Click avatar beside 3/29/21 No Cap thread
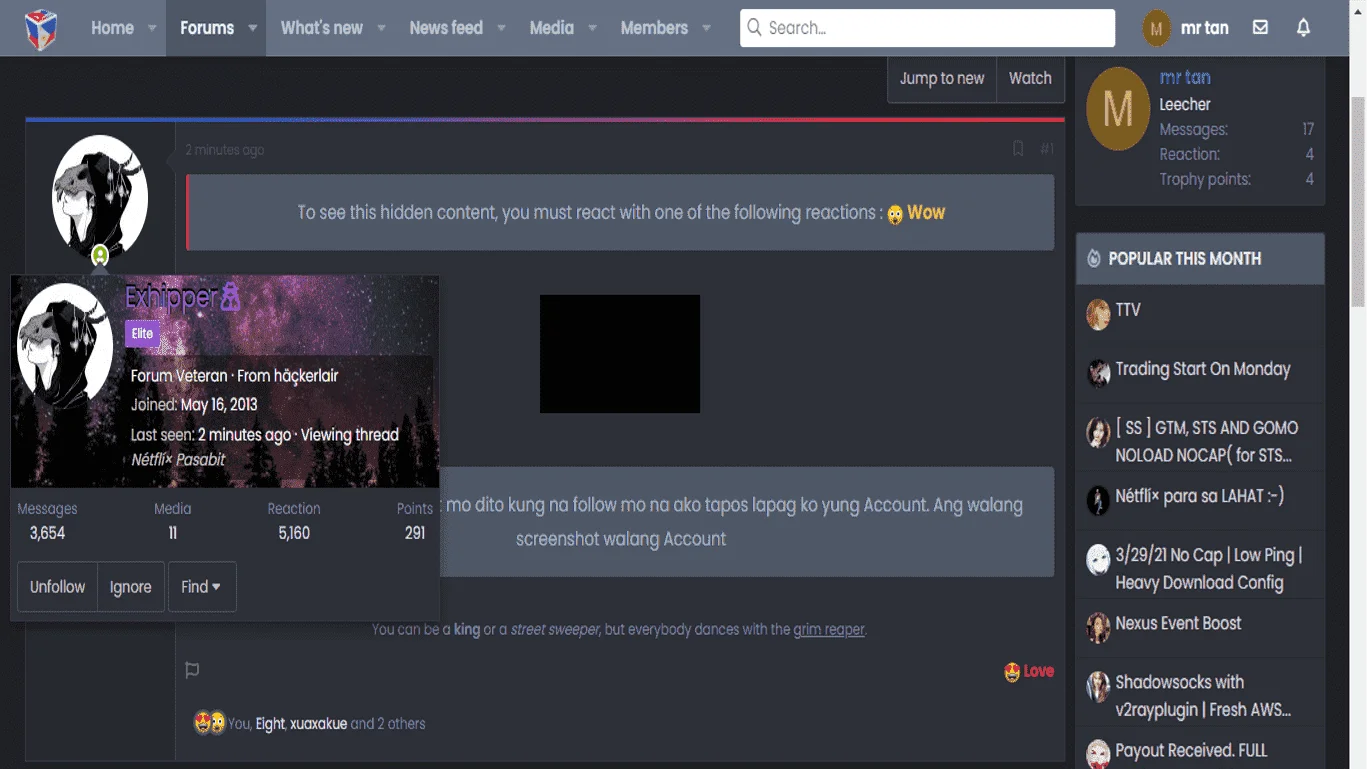 (x=1098, y=559)
